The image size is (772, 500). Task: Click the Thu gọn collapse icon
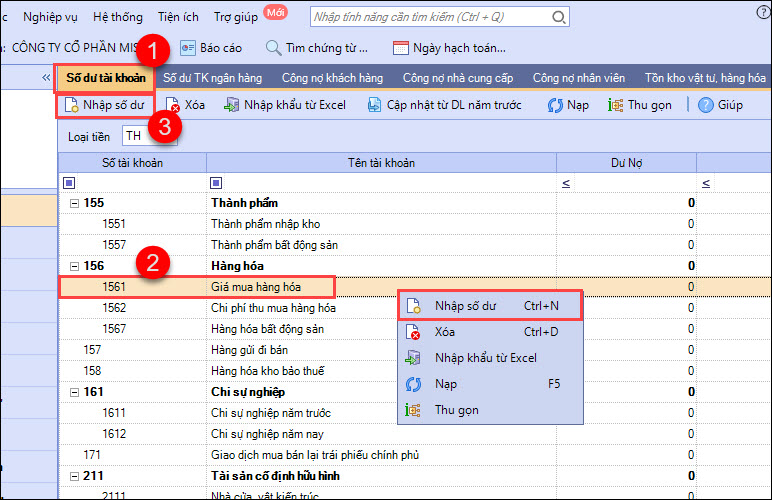pyautogui.click(x=616, y=105)
